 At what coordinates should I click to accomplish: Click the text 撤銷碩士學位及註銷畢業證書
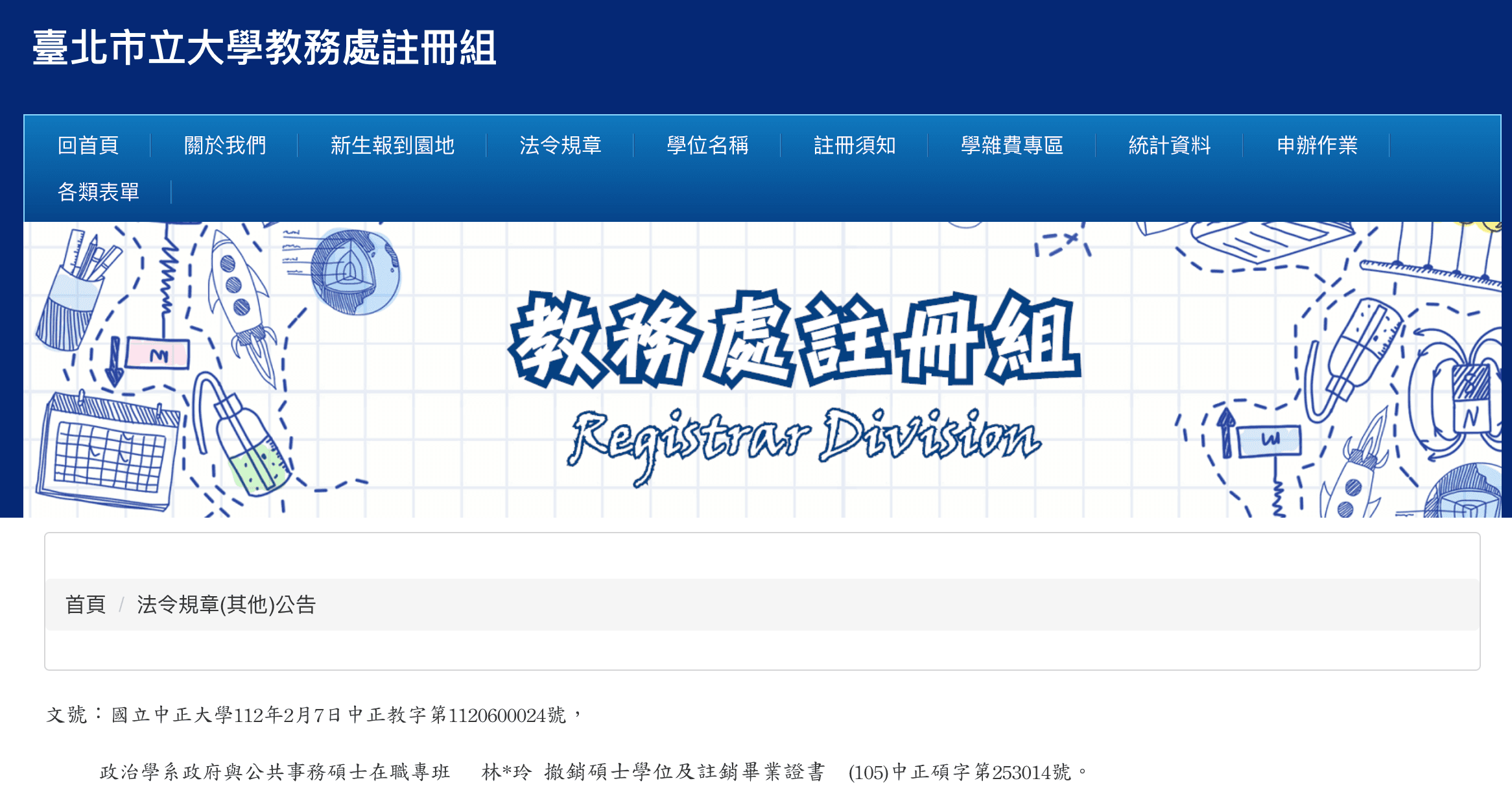(x=685, y=772)
